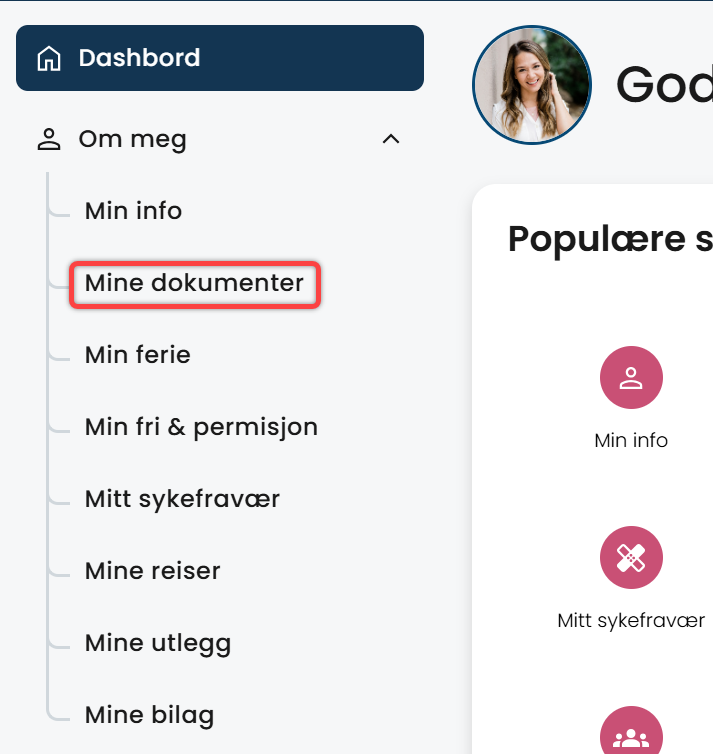
Task: Click the pink Min info shortcut icon
Action: (631, 377)
